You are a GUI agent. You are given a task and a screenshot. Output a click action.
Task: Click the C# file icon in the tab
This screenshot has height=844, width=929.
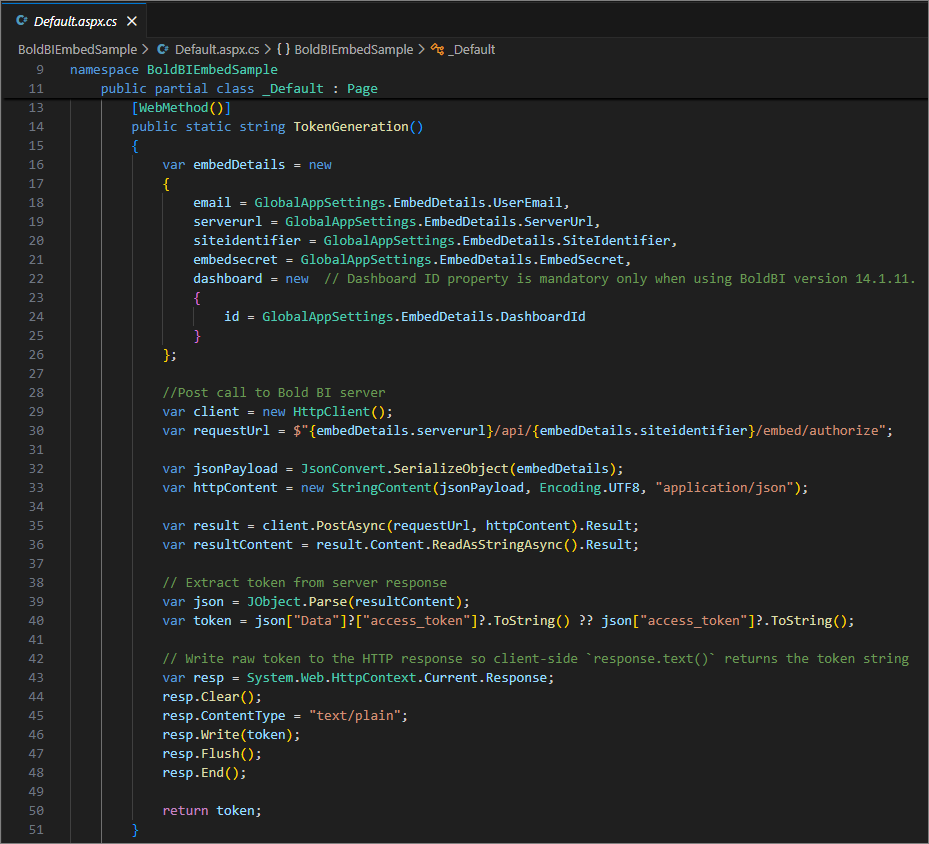pyautogui.click(x=22, y=20)
